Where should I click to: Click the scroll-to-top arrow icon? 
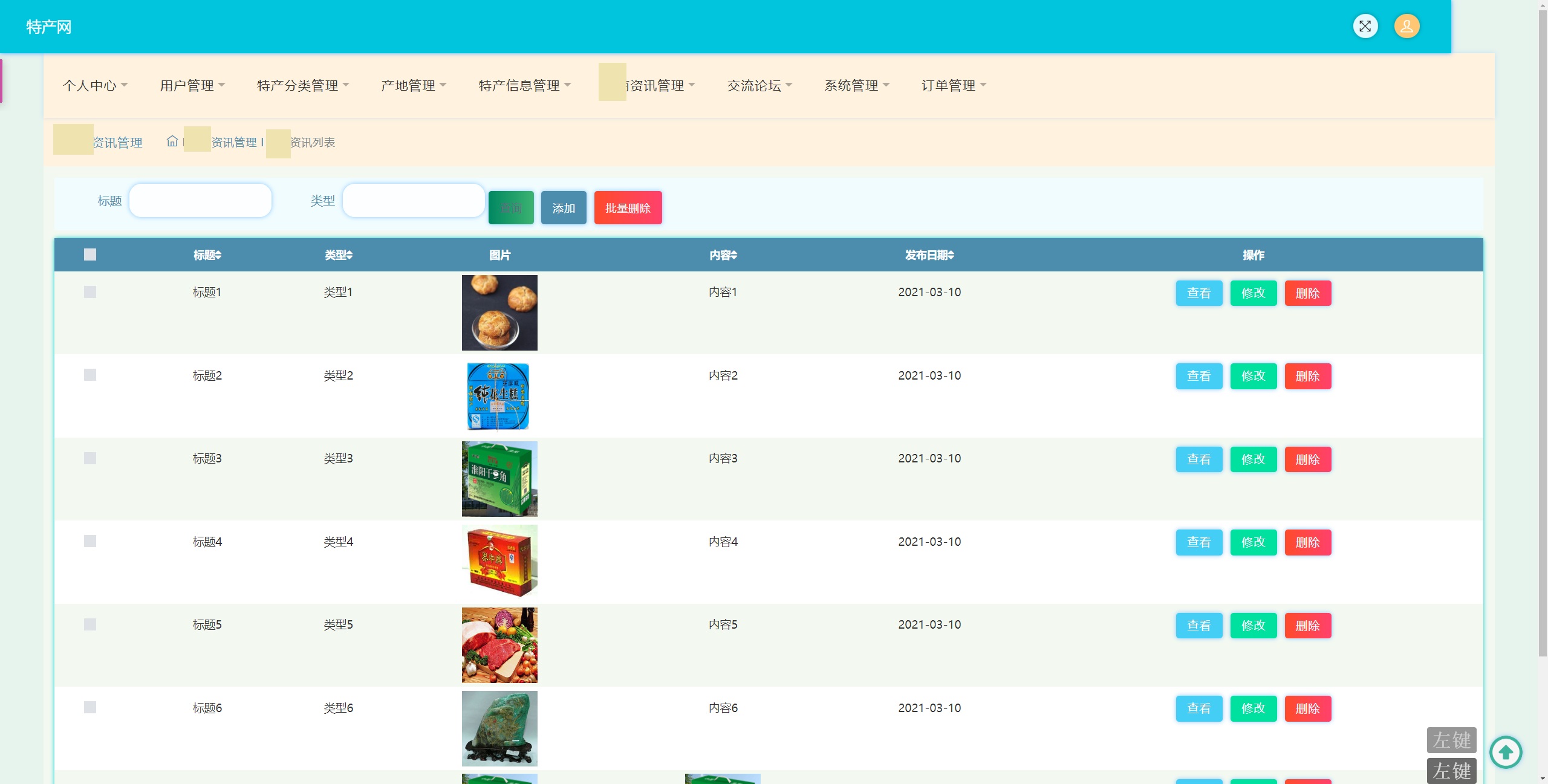(x=1505, y=752)
